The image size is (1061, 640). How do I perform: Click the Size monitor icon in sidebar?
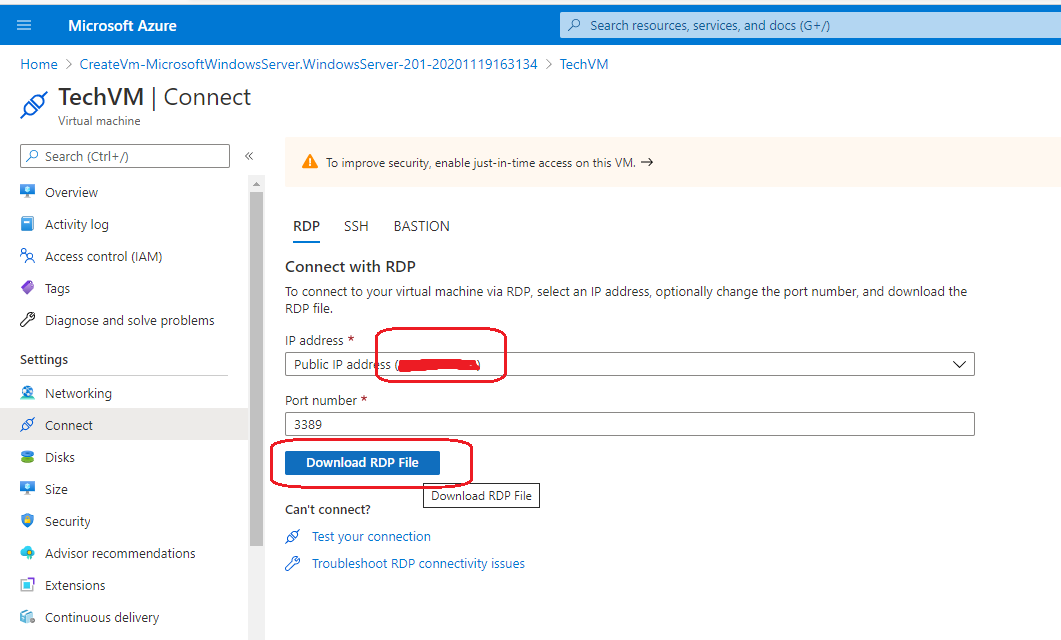27,488
